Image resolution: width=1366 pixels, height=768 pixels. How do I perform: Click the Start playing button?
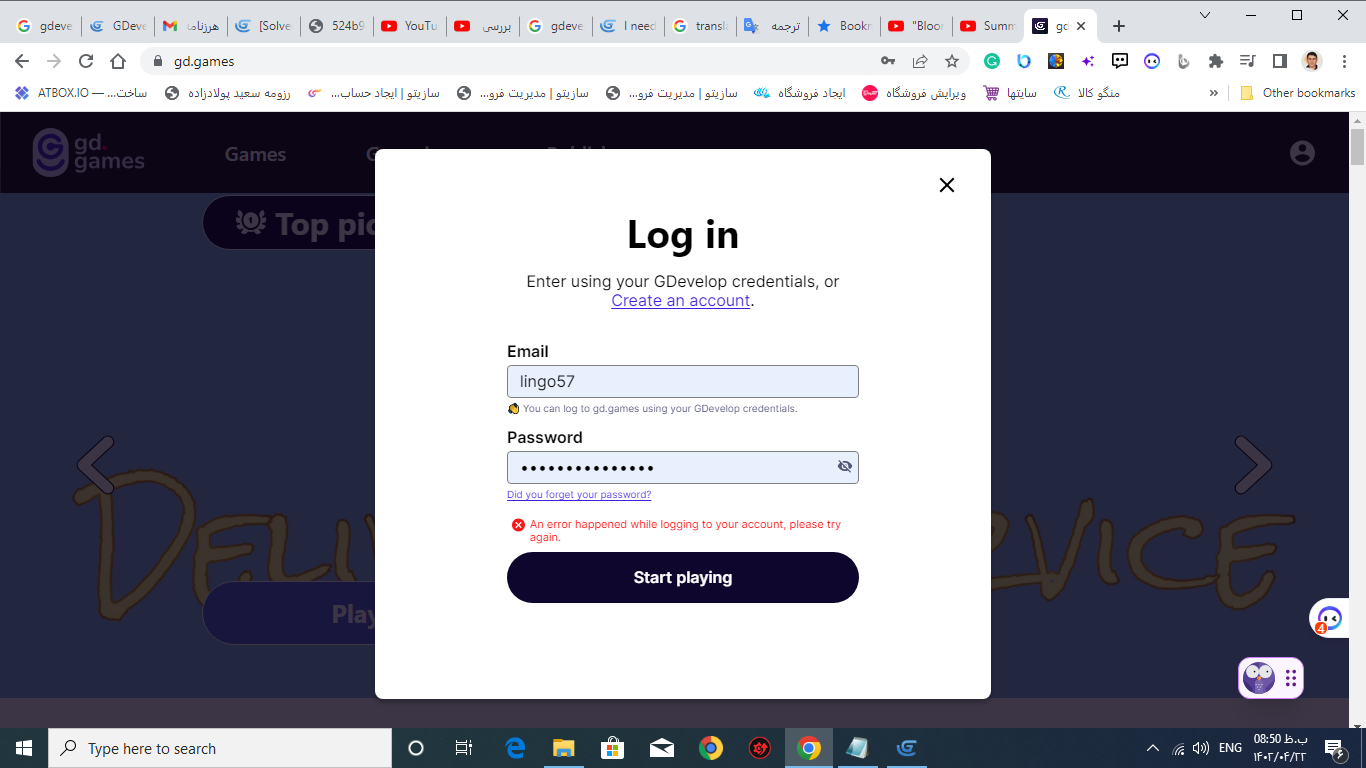pos(683,577)
